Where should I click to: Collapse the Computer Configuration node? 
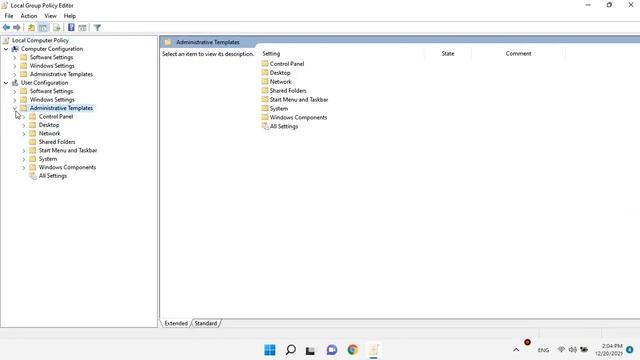tap(6, 49)
